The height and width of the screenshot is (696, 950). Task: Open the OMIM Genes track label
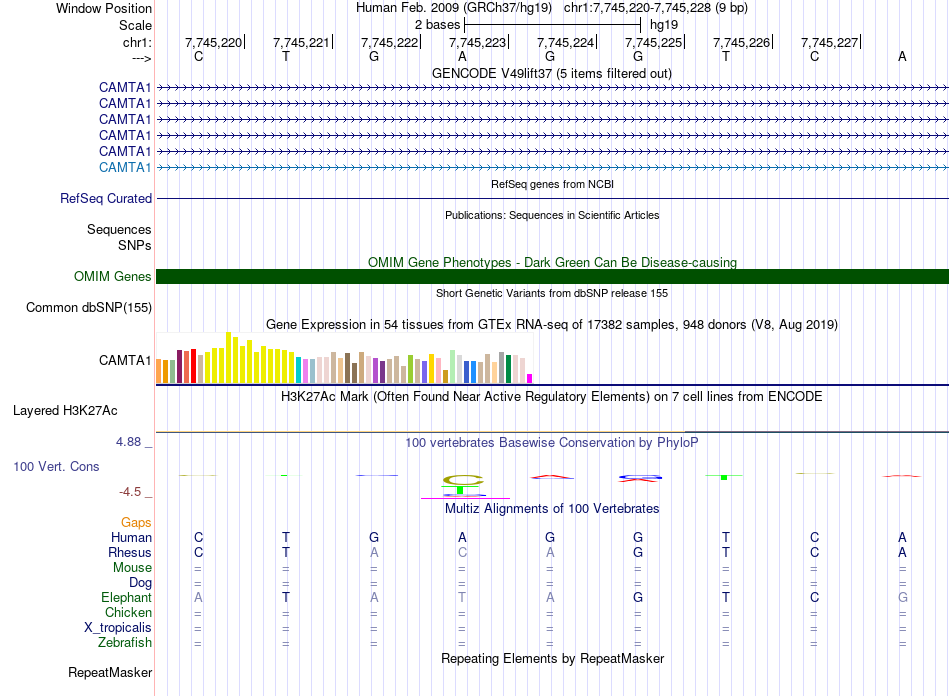coord(112,277)
